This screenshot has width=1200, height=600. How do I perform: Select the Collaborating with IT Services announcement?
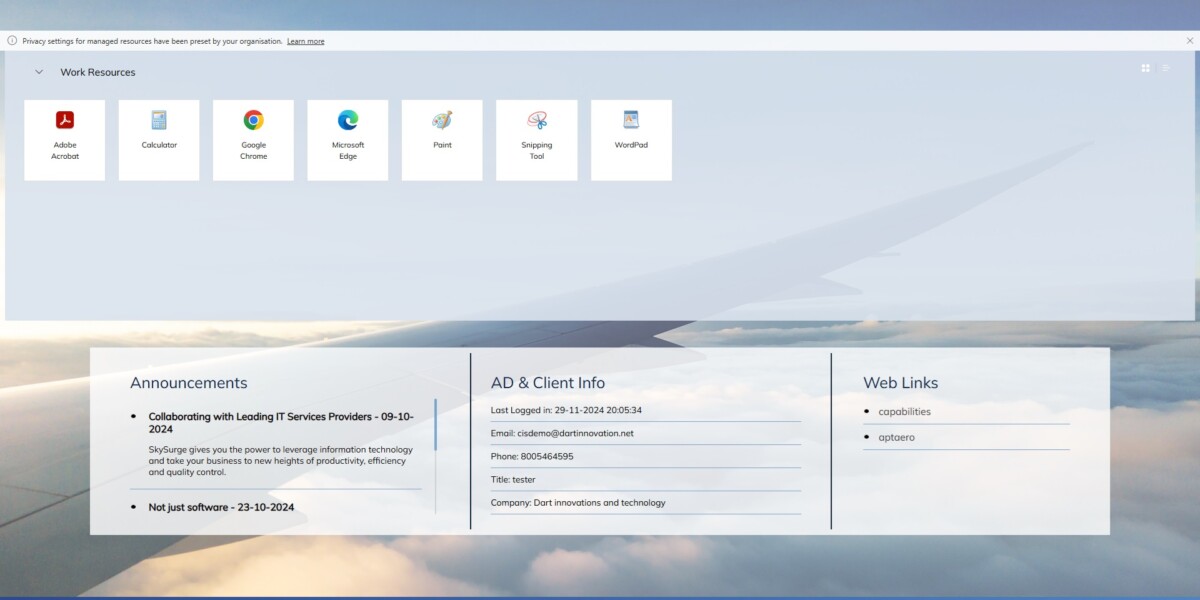click(x=281, y=422)
